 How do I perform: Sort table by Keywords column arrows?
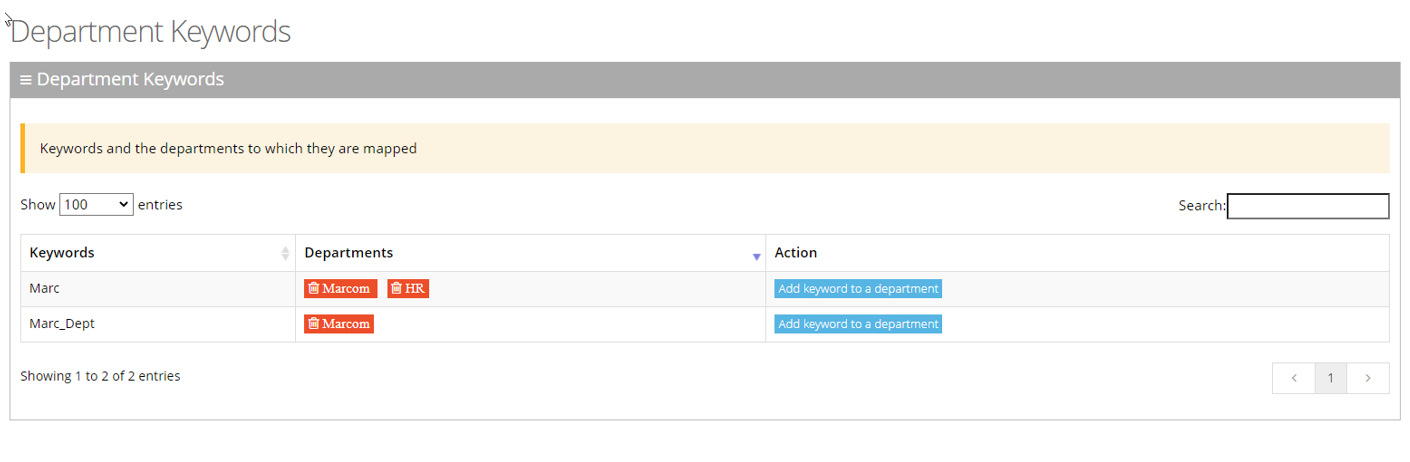(285, 253)
